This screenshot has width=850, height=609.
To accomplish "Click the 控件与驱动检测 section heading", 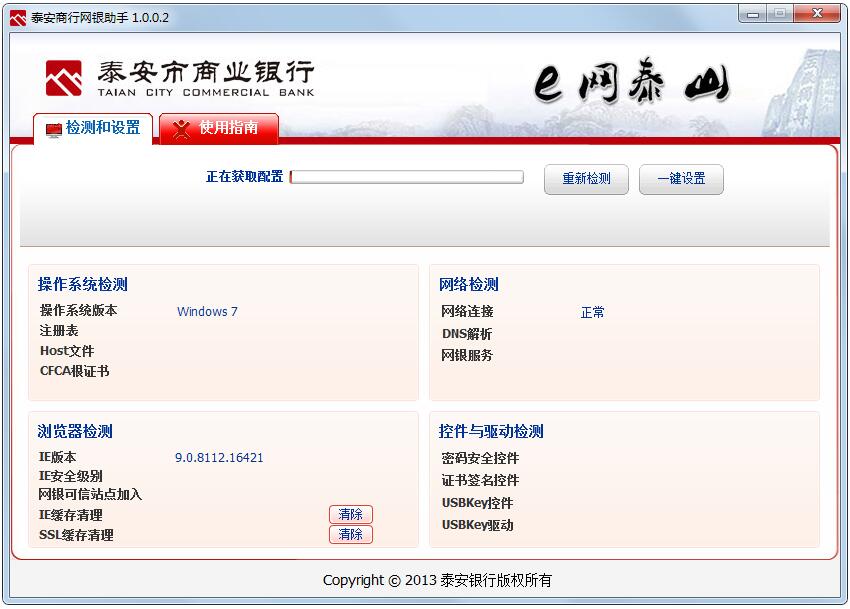I will 491,431.
